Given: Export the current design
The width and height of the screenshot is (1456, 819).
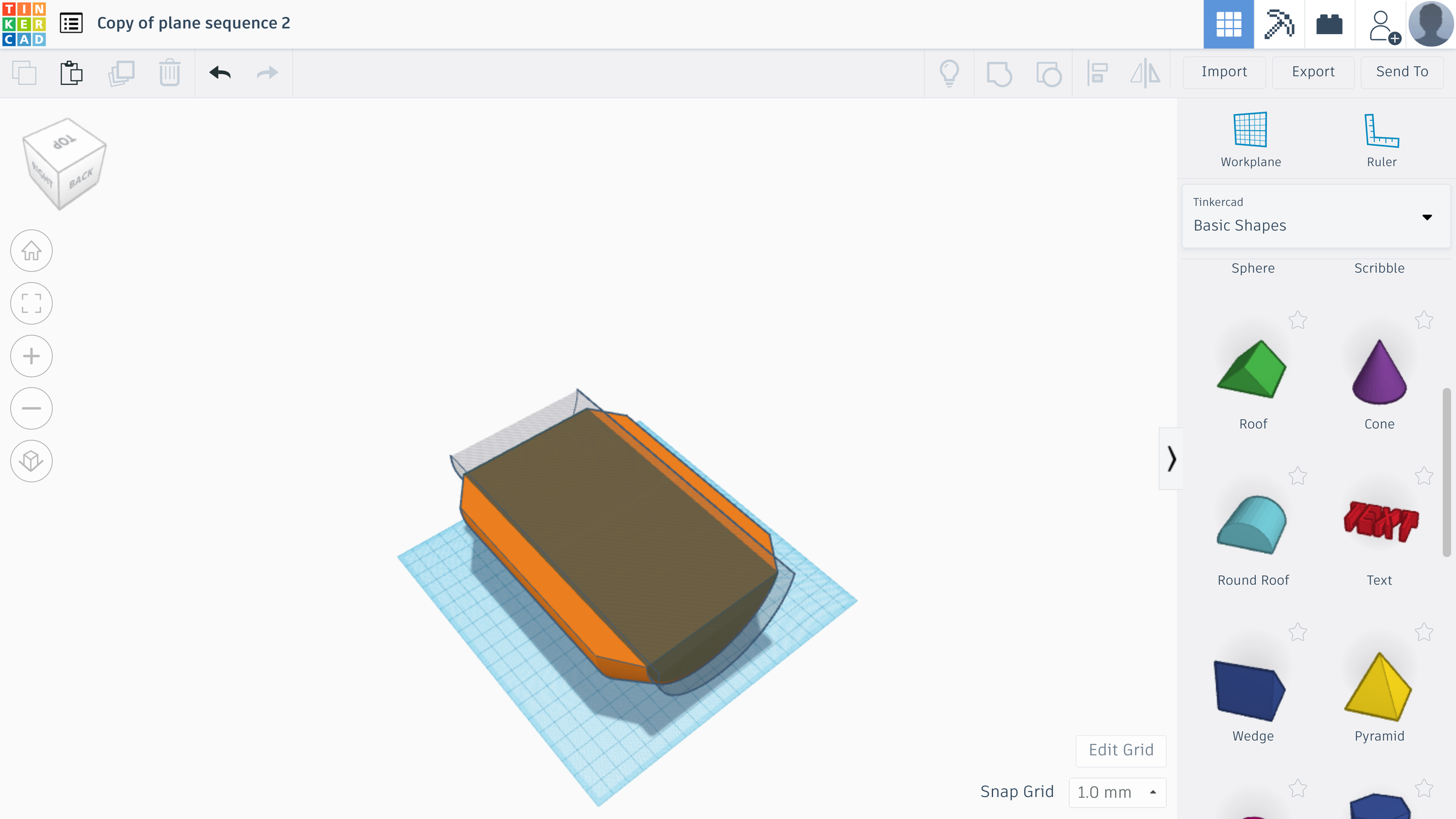Looking at the screenshot, I should coord(1313,72).
